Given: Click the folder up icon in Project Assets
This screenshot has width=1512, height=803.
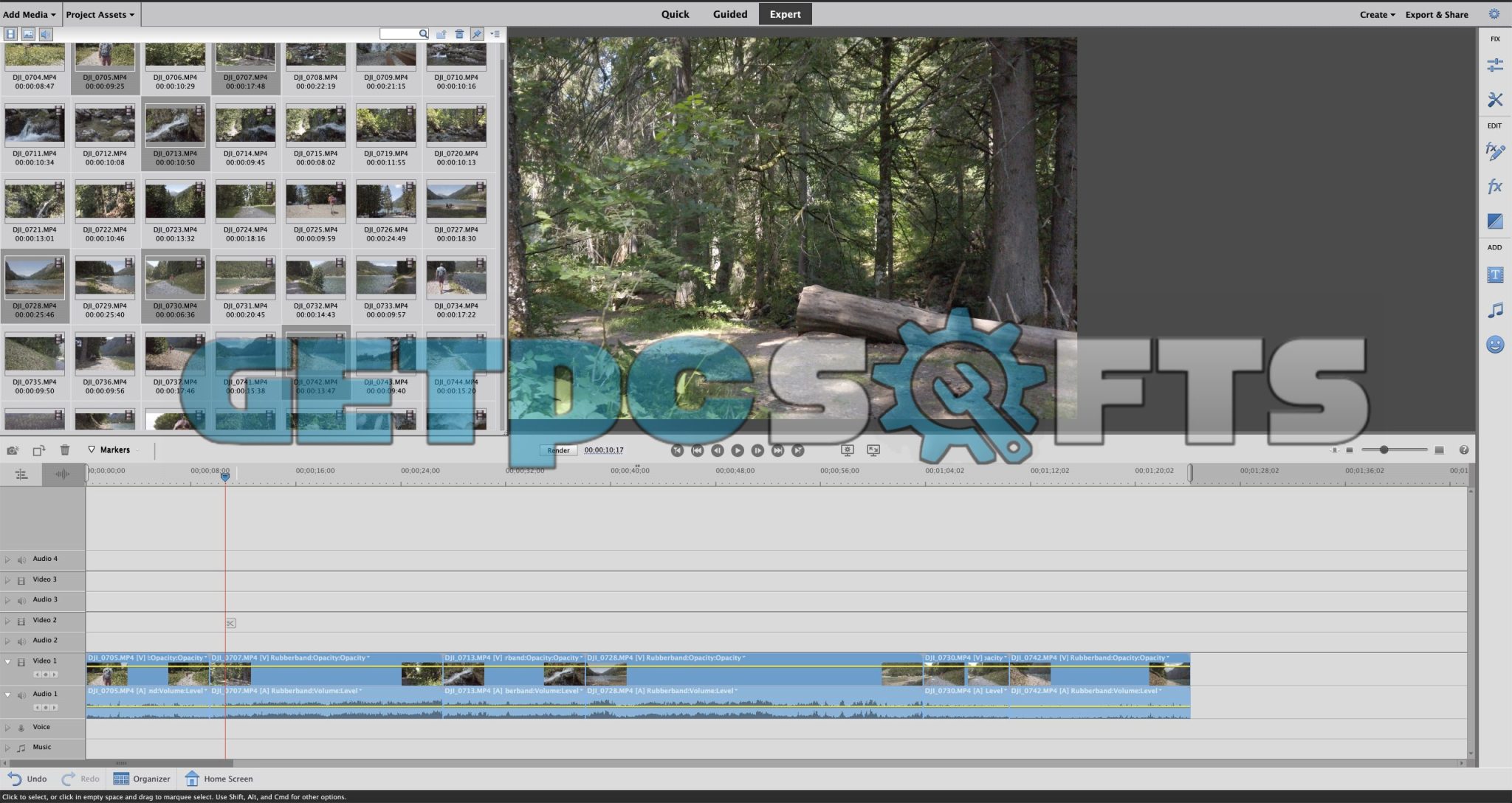Looking at the screenshot, I should coord(441,34).
